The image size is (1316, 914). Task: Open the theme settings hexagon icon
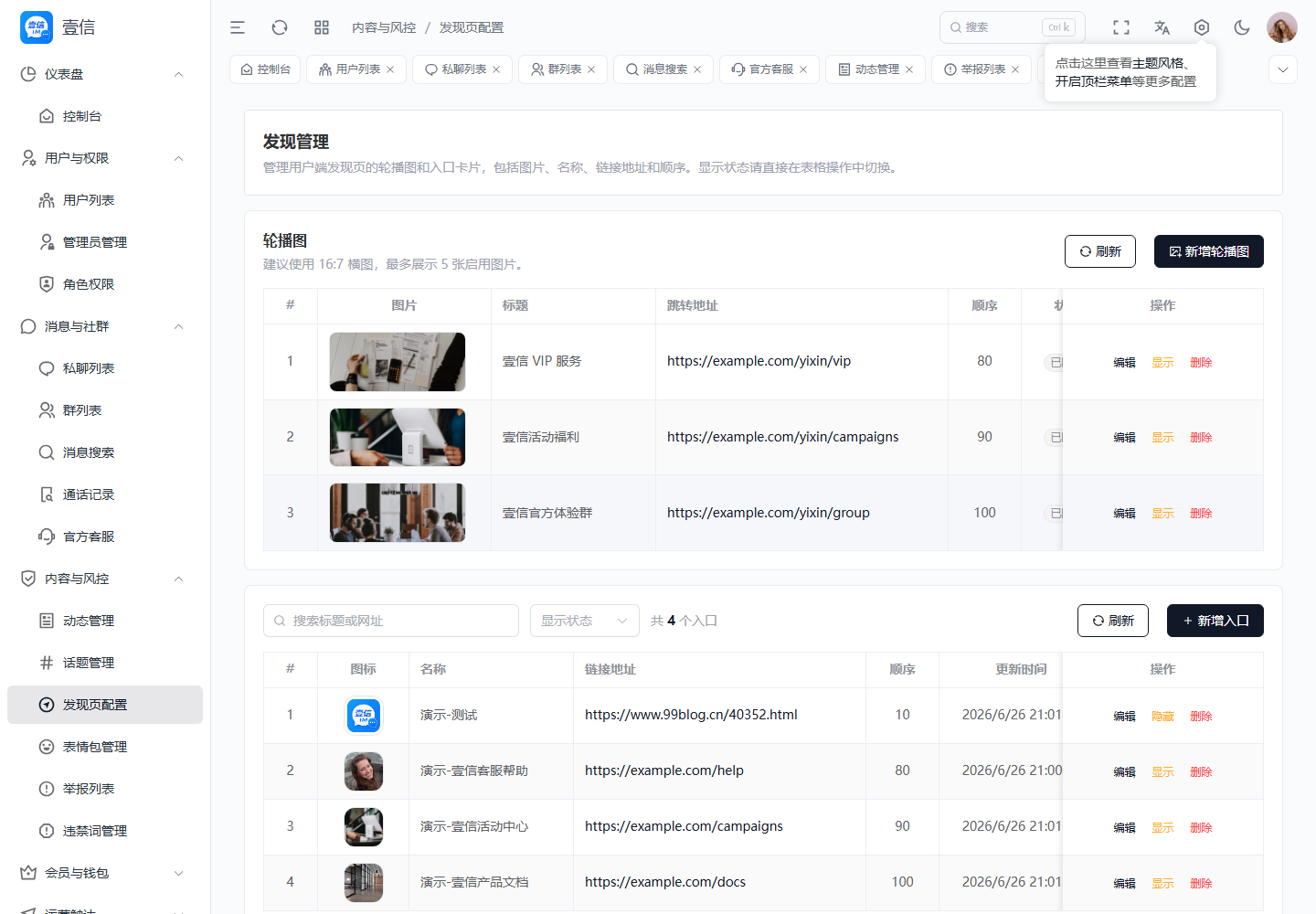coord(1202,27)
